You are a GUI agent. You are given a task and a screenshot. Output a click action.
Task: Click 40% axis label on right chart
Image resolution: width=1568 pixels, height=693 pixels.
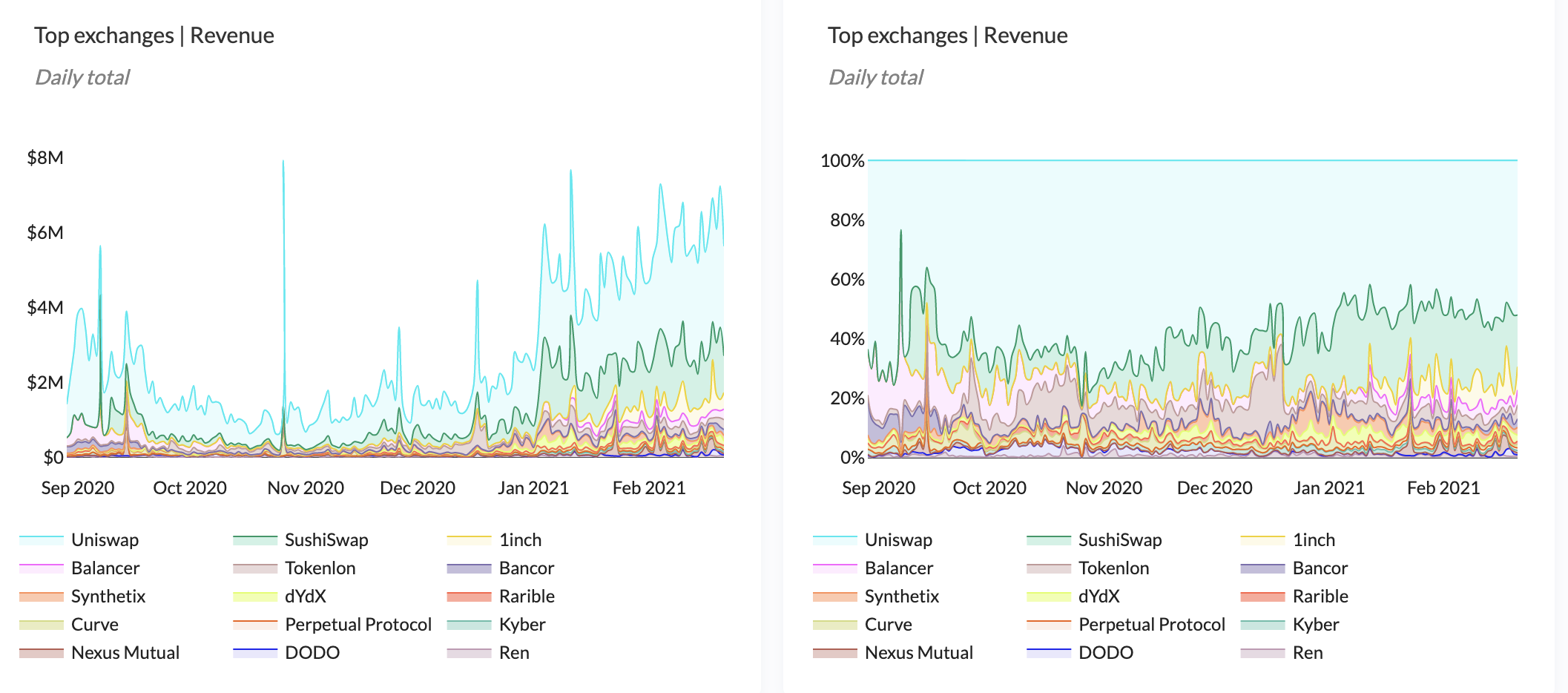click(x=847, y=339)
